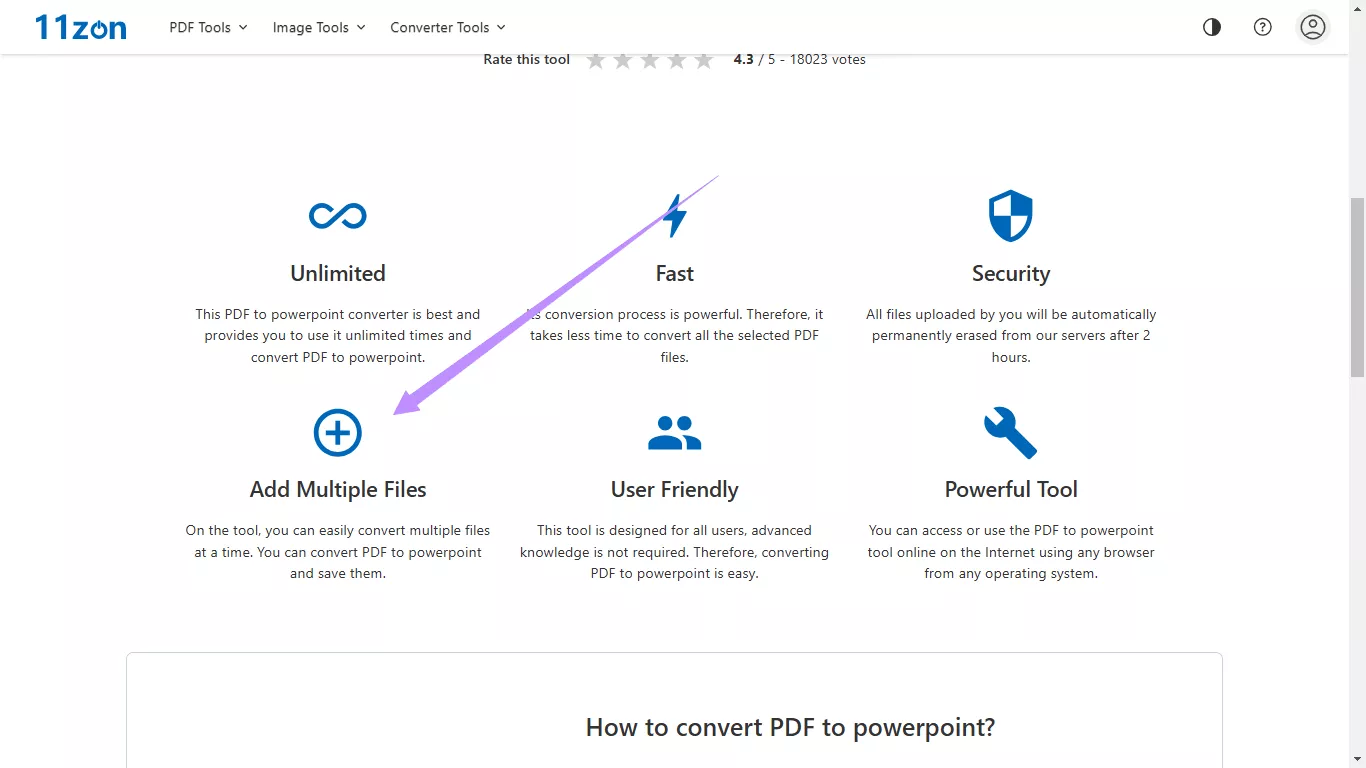
Task: Select PDF Tools in the navigation bar
Action: [x=200, y=27]
